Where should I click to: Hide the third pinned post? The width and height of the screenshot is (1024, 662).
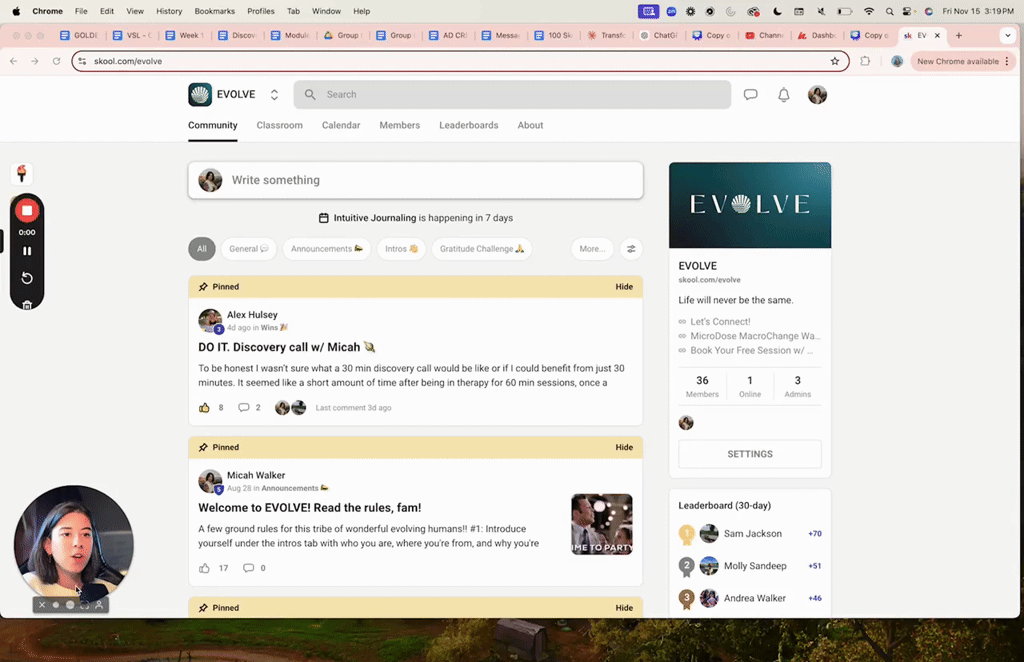pos(624,608)
